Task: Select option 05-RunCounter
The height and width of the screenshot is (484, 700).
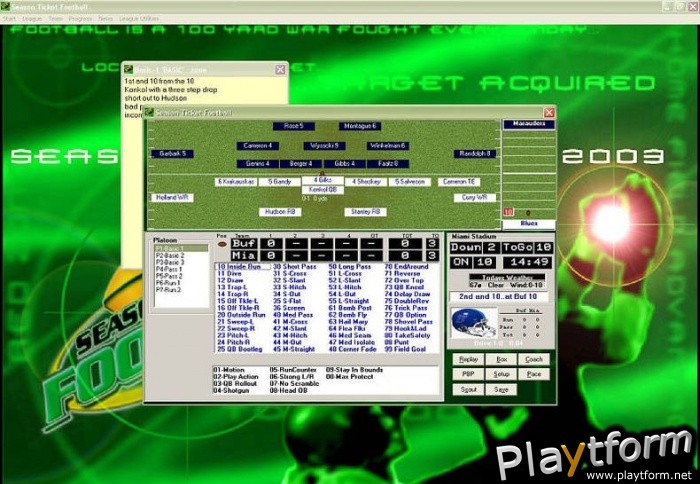Action: (x=293, y=370)
